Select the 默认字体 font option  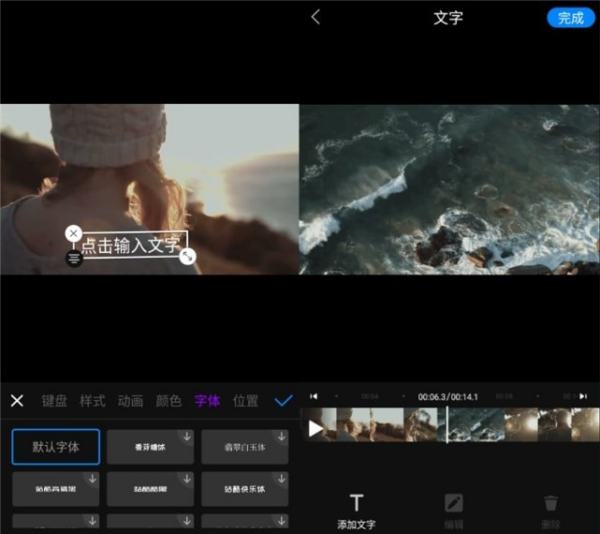pyautogui.click(x=56, y=447)
